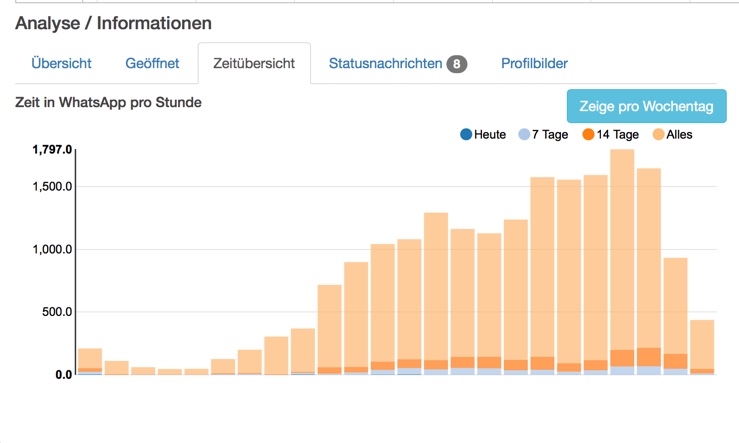
Task: Click the Statusnachrichten badge showing 8
Action: [x=457, y=64]
